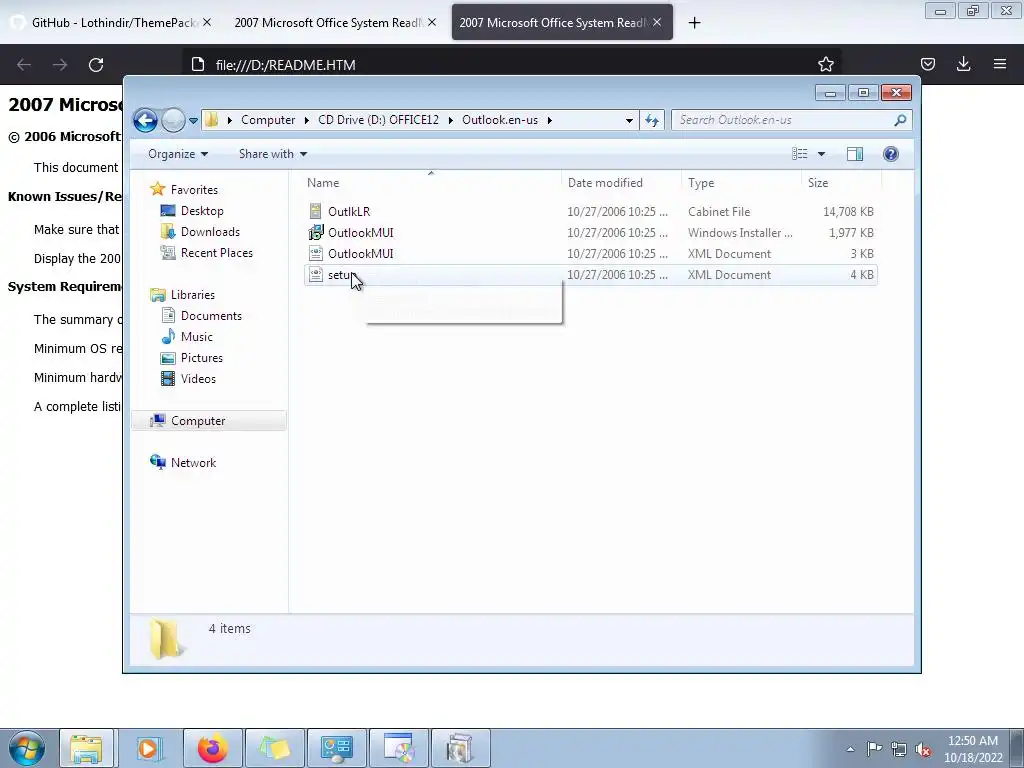Open Downloads in navigation pane

pyautogui.click(x=210, y=232)
